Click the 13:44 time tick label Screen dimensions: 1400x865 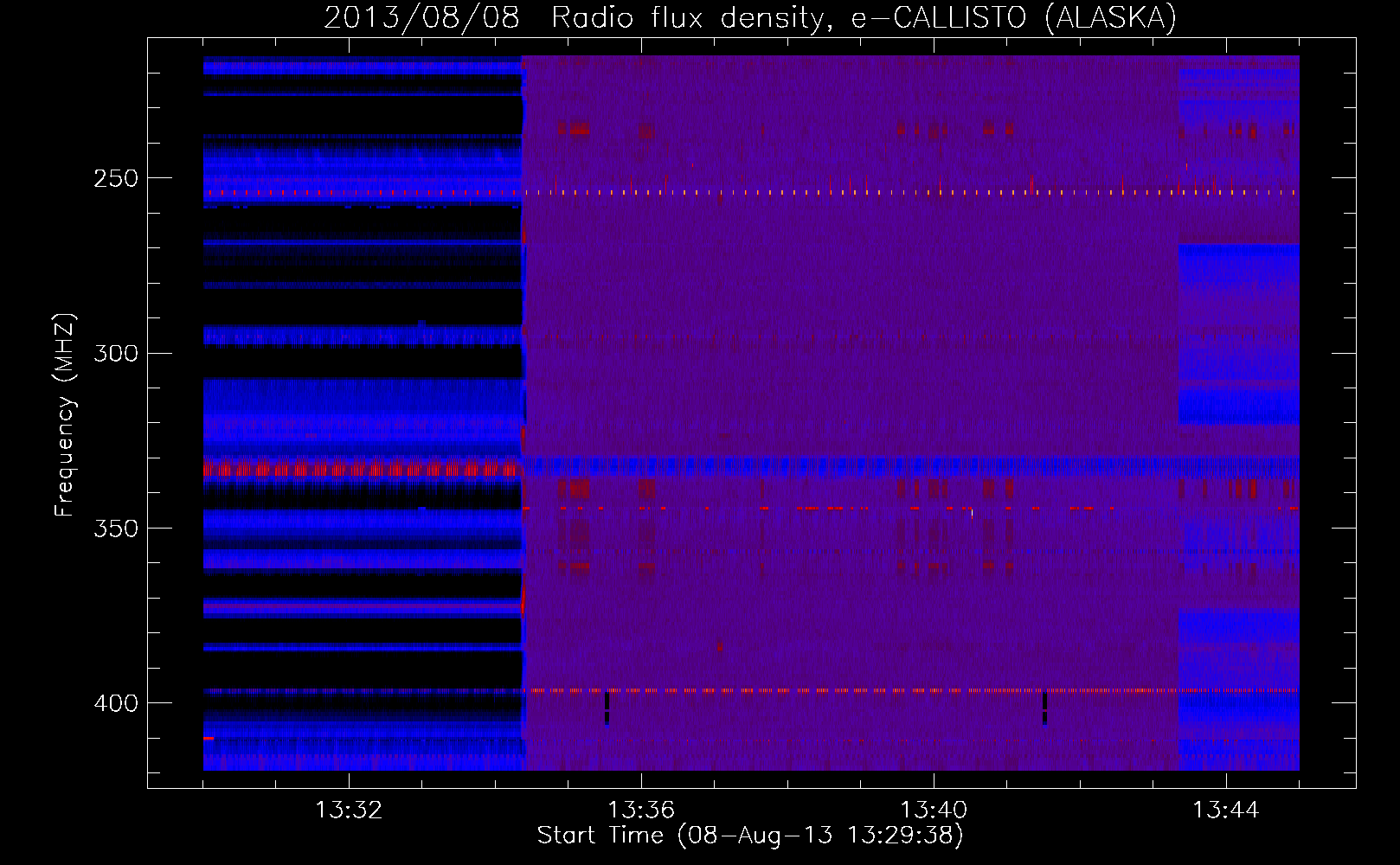[x=1226, y=811]
